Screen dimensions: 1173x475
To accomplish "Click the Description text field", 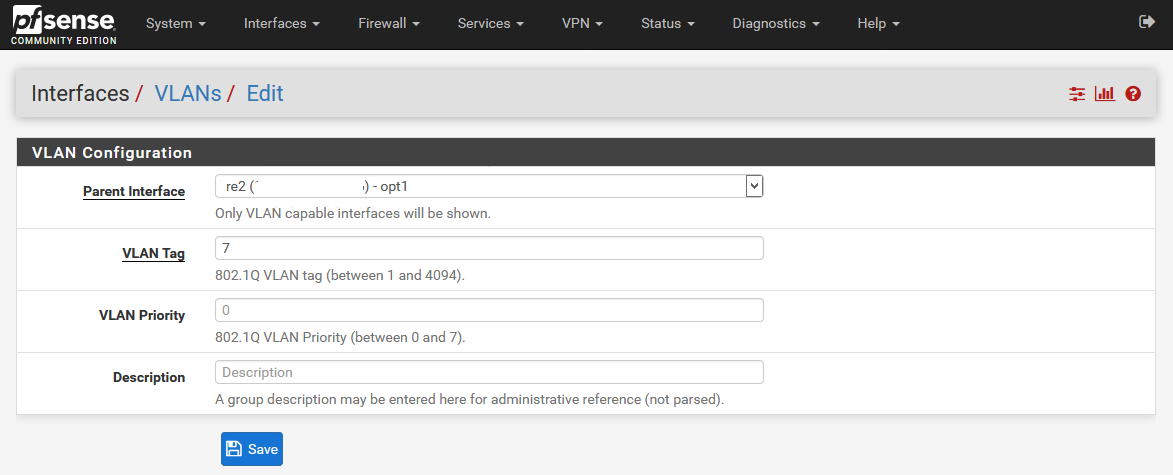I will [489, 372].
